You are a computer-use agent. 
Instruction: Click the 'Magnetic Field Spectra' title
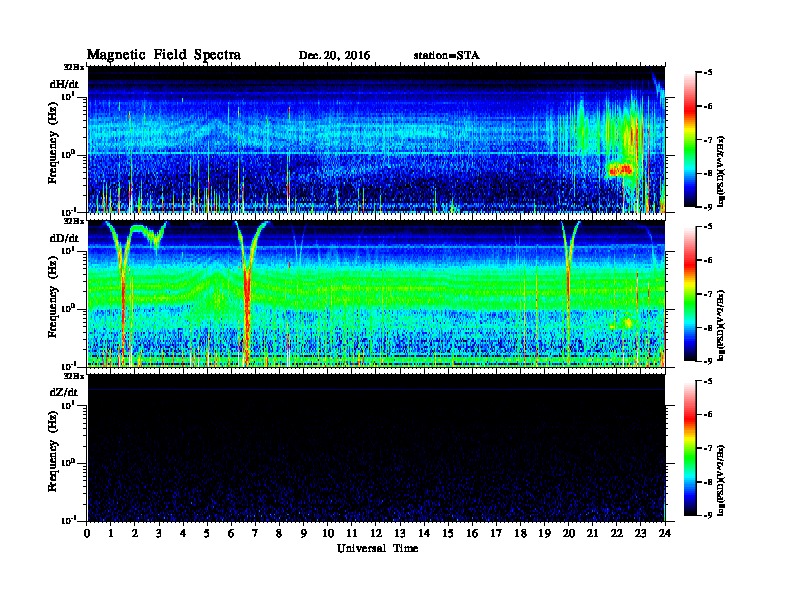pos(164,55)
